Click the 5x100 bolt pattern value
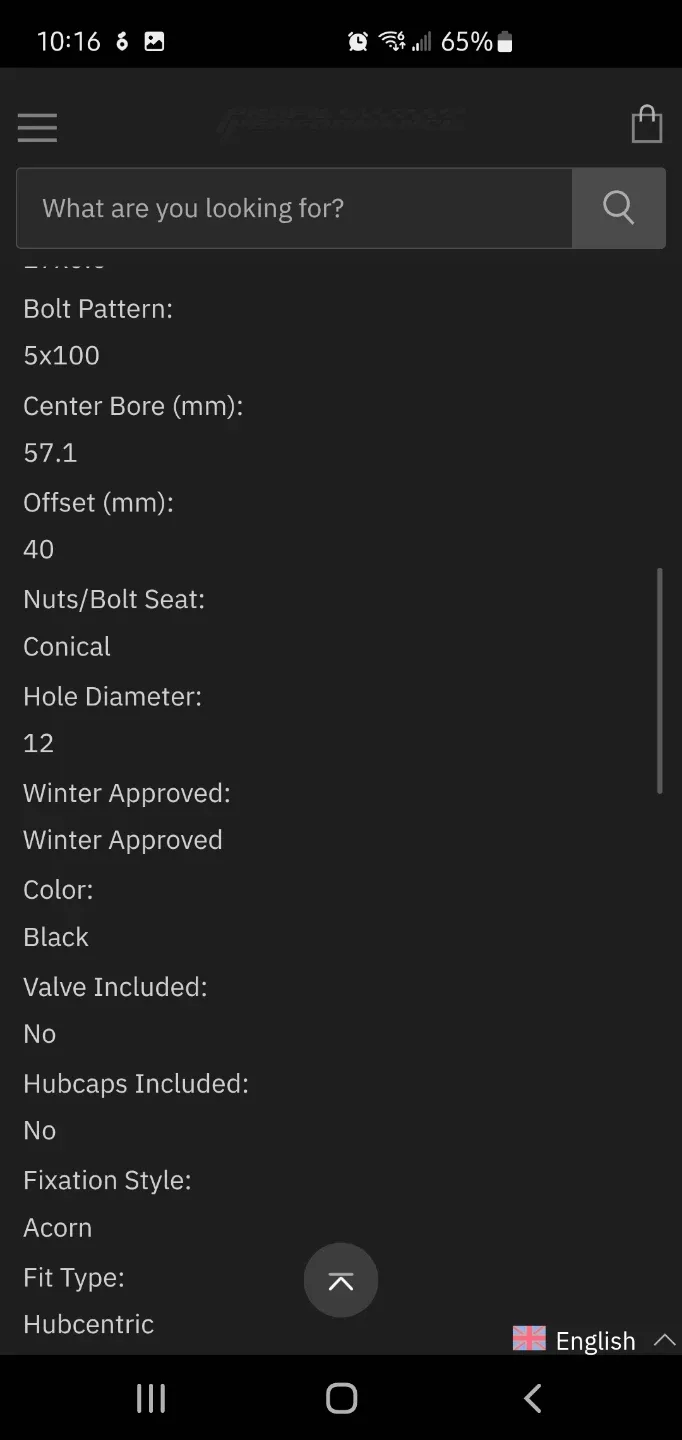682x1440 pixels. (x=62, y=356)
